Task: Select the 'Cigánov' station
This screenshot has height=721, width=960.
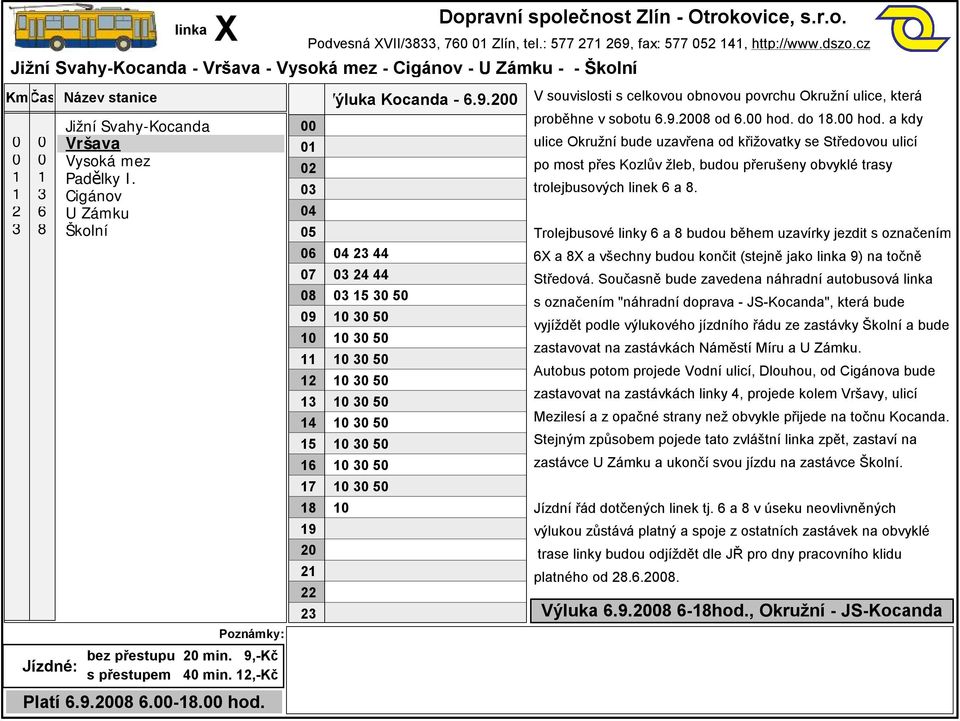Action: coord(93,196)
